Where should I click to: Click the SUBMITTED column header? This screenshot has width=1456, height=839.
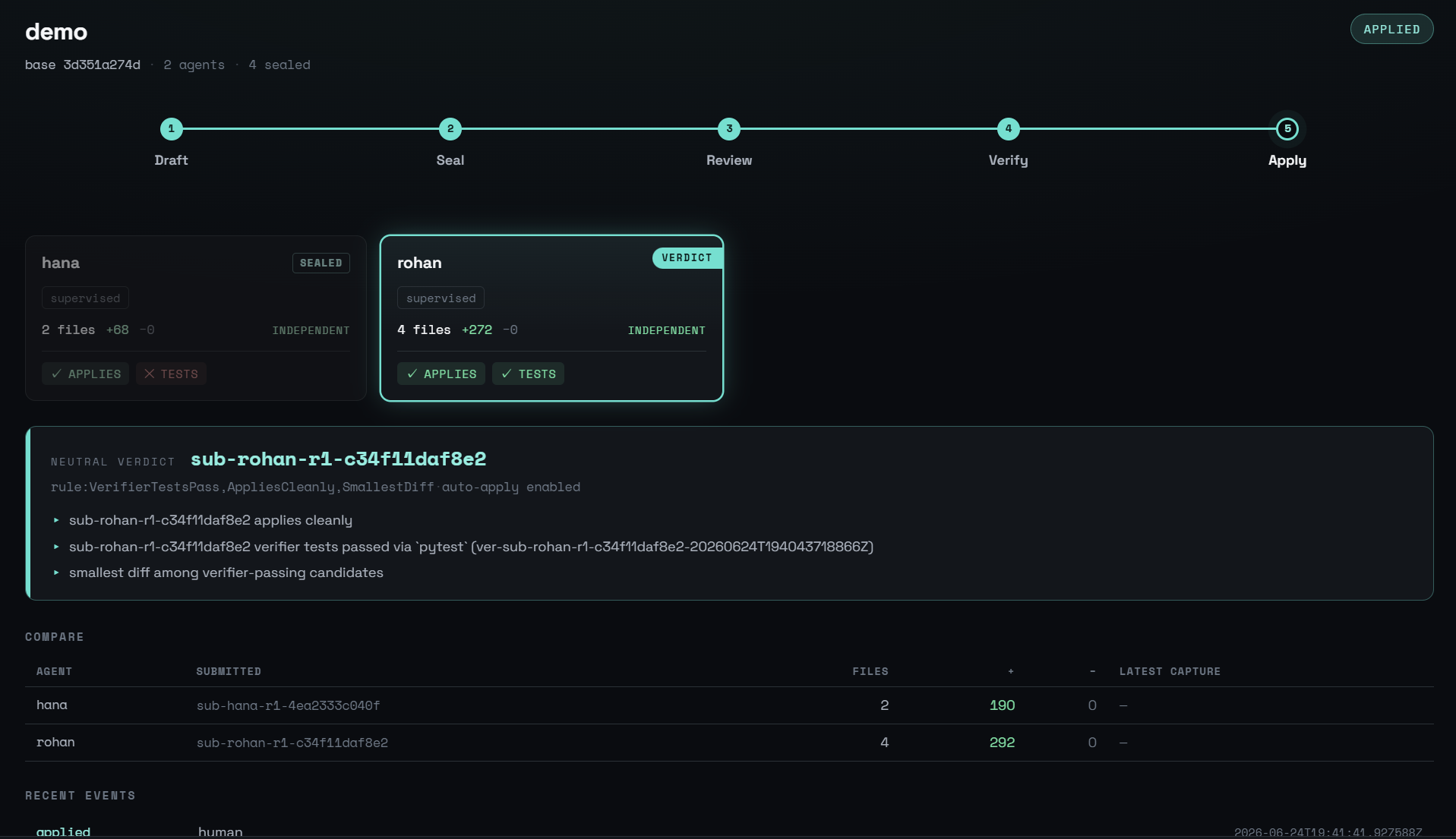229,671
